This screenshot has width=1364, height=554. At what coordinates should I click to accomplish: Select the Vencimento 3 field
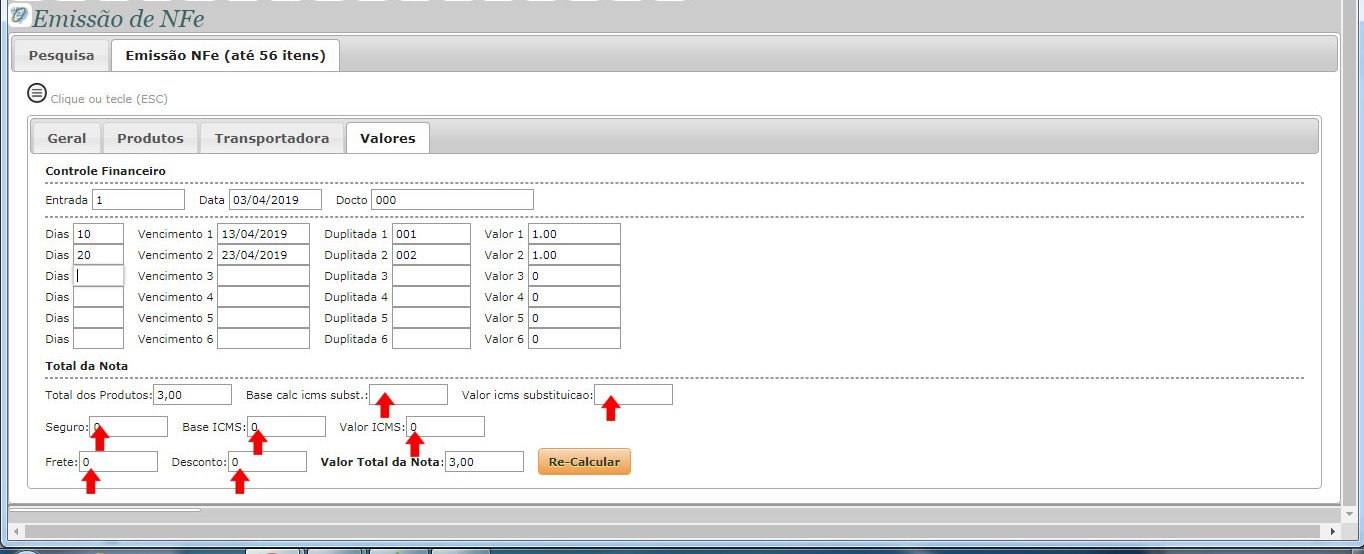pyautogui.click(x=263, y=276)
